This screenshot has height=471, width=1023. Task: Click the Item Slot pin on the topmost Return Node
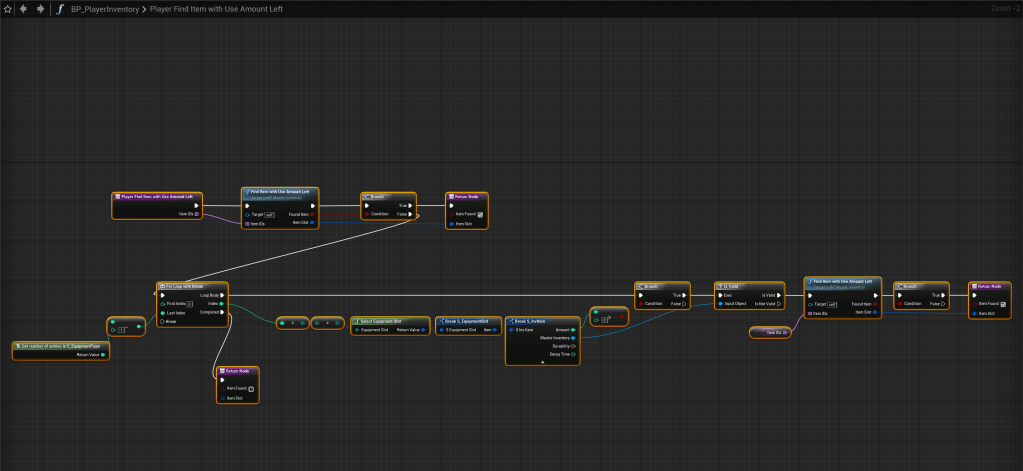(451, 224)
